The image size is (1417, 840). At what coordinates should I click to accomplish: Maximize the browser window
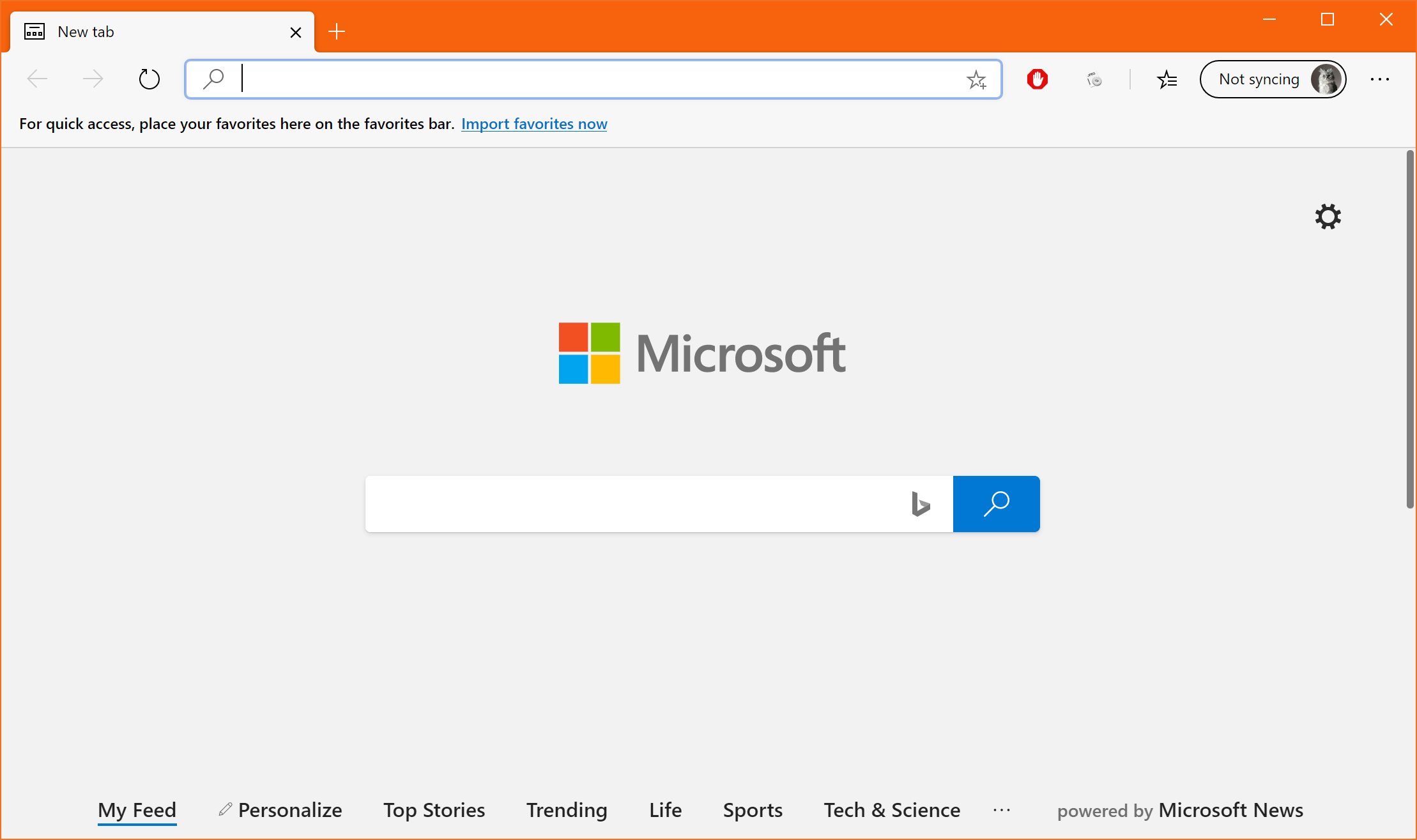1328,19
